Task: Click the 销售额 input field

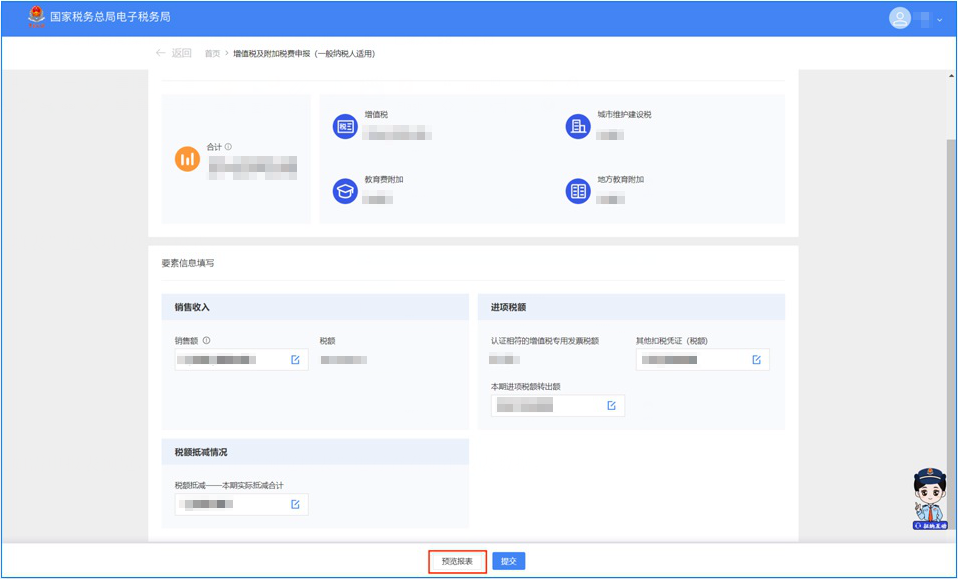Action: pos(230,360)
